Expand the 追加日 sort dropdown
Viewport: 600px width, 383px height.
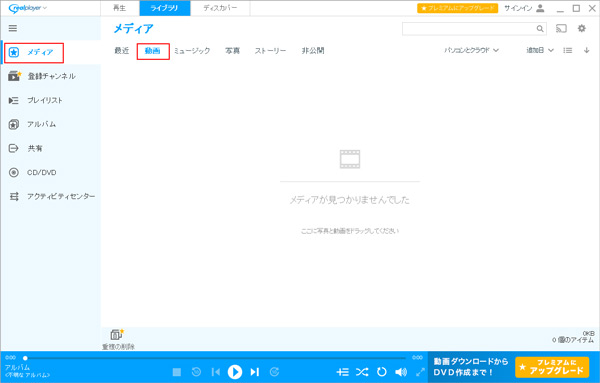[x=540, y=50]
